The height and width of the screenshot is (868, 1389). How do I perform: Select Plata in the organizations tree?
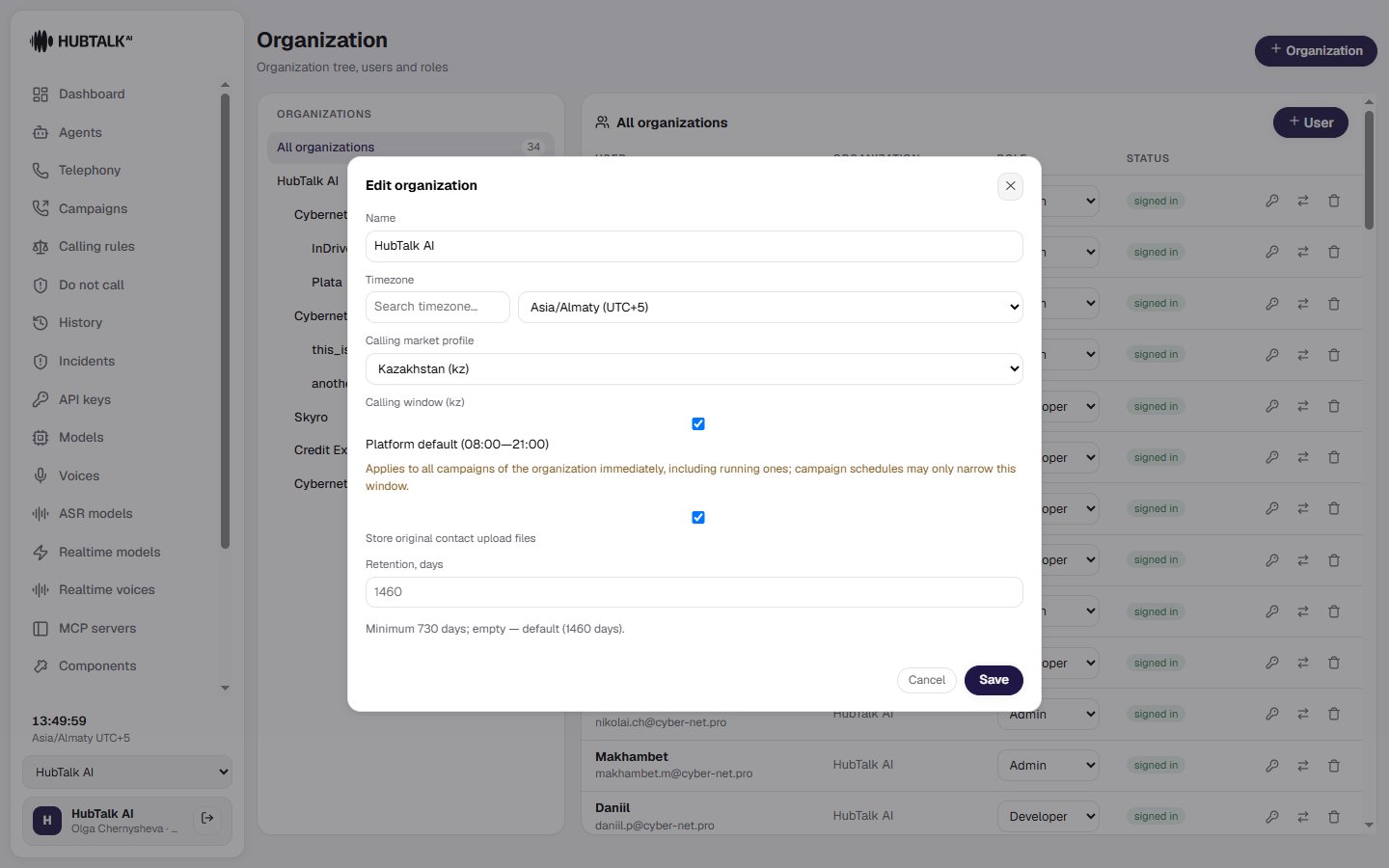coord(327,283)
